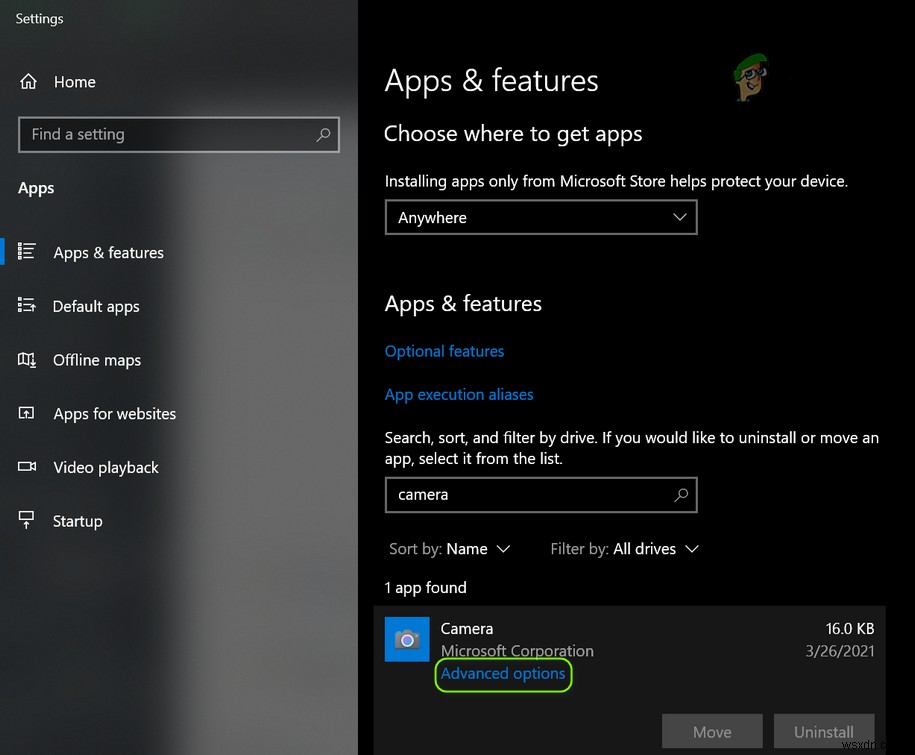Viewport: 915px width, 755px height.
Task: Click the Uninstall button for Camera
Action: tap(824, 731)
